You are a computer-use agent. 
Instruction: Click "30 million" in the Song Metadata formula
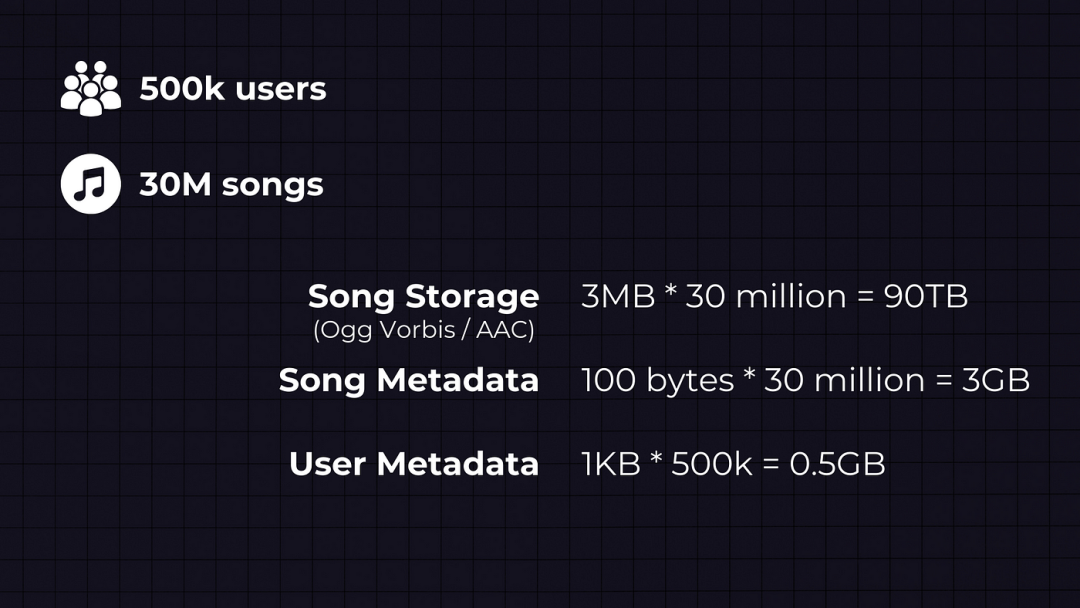pyautogui.click(x=844, y=380)
